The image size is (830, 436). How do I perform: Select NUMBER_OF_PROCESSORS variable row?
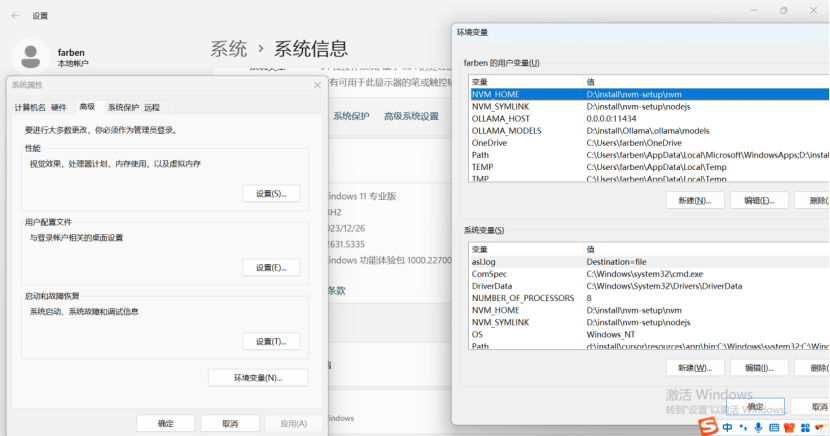click(x=649, y=298)
